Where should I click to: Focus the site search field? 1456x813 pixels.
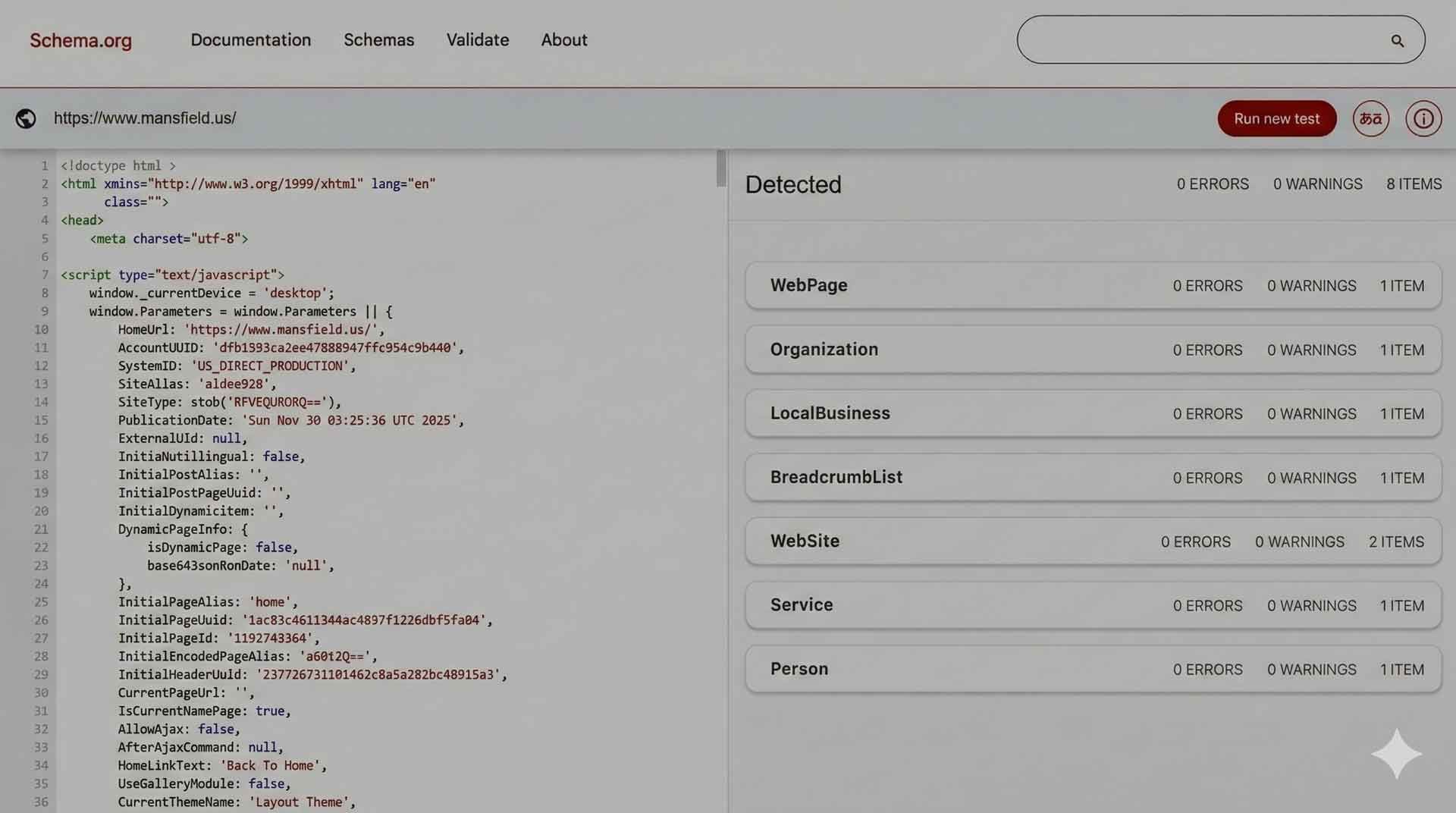tap(1221, 39)
